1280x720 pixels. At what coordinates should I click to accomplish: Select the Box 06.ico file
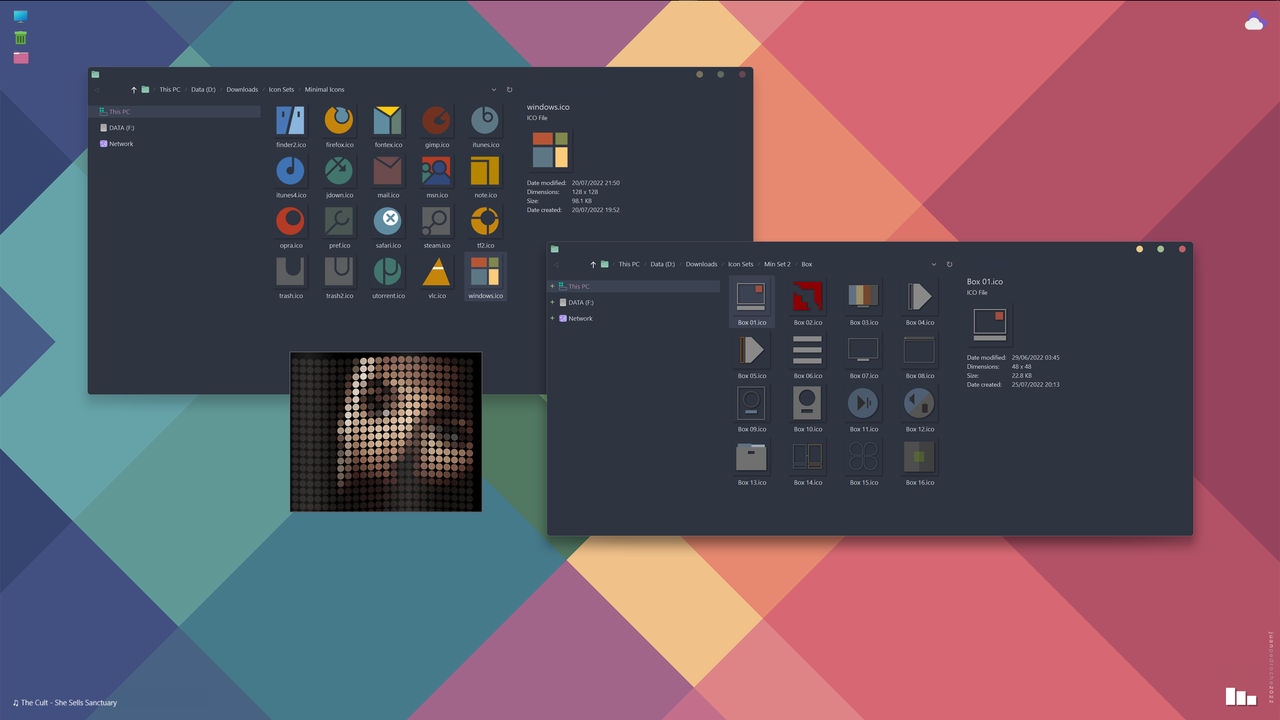click(808, 355)
